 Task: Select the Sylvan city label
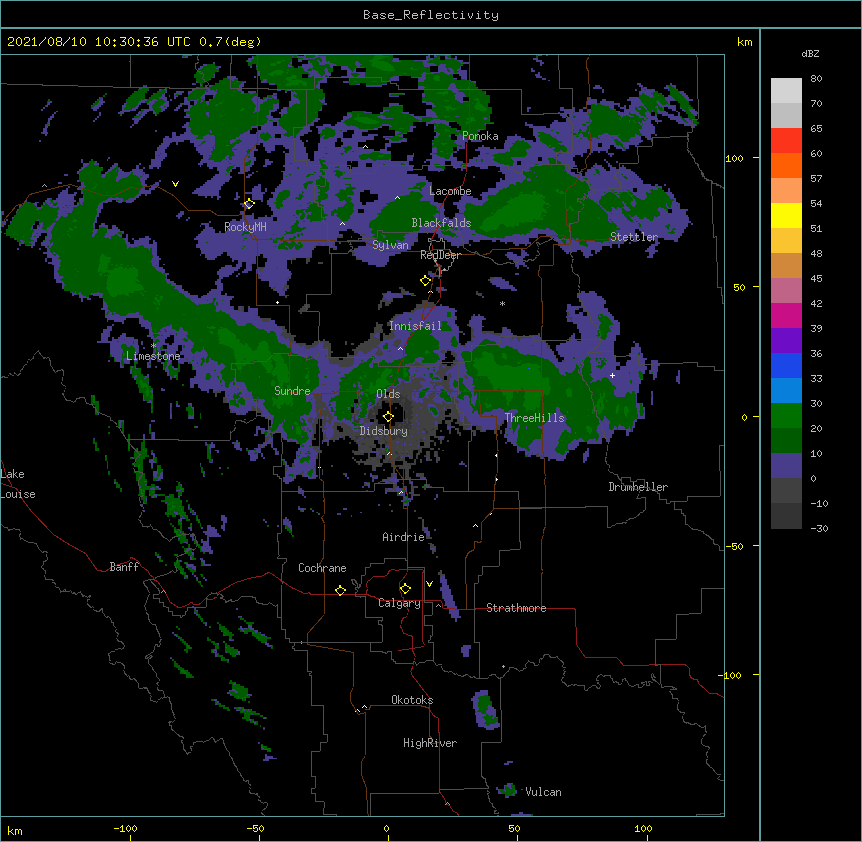[x=390, y=245]
